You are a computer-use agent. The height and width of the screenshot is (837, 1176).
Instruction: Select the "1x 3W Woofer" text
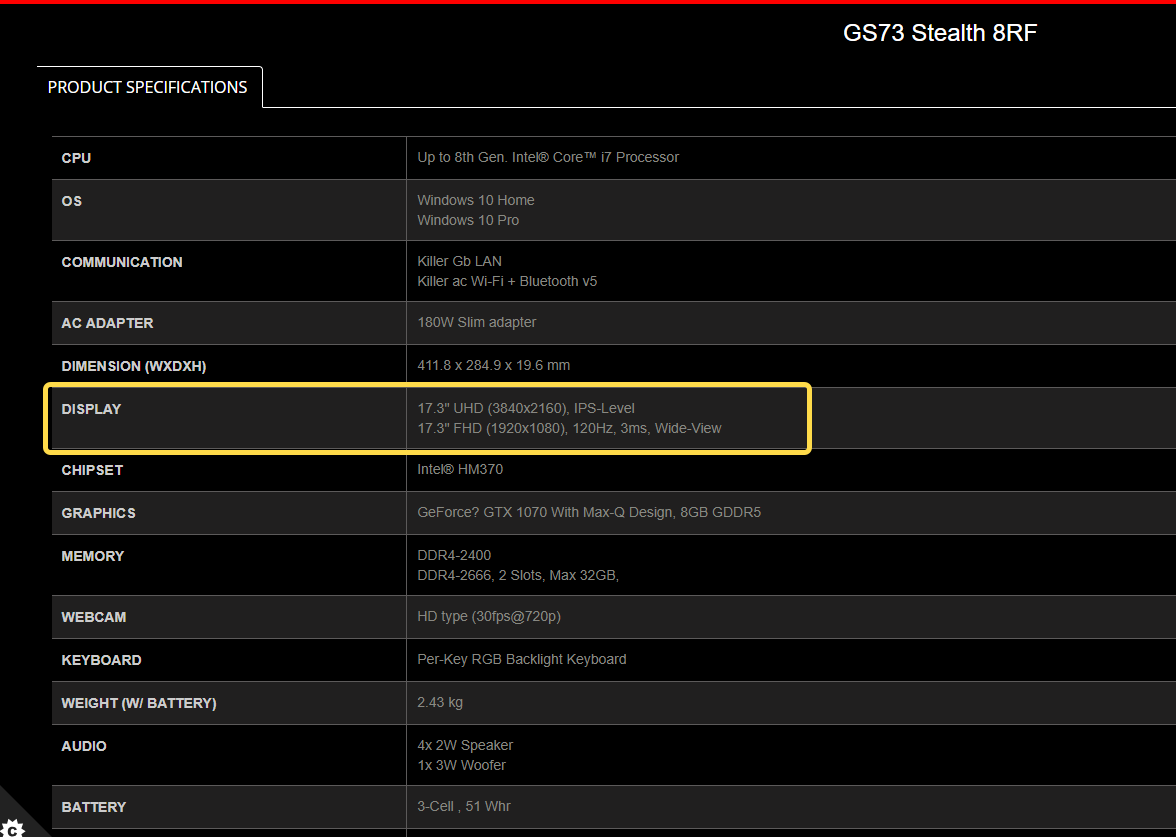tap(461, 766)
